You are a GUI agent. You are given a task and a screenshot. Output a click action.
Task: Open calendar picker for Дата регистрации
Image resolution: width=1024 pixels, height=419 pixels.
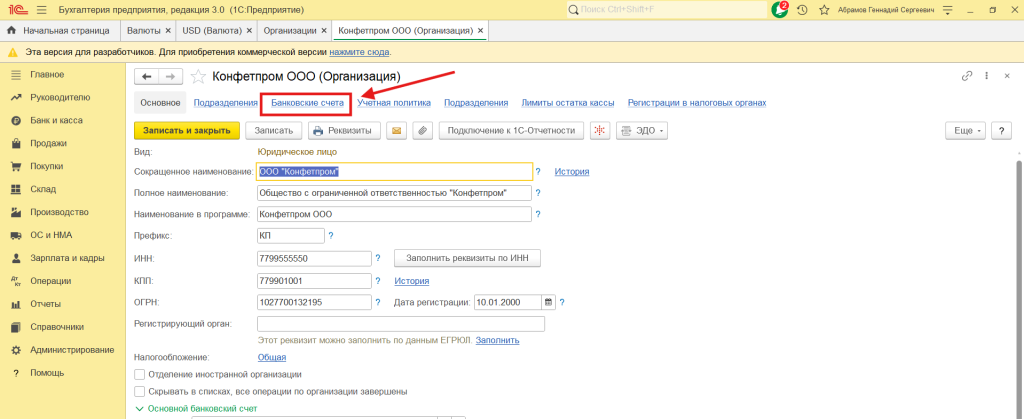click(549, 302)
